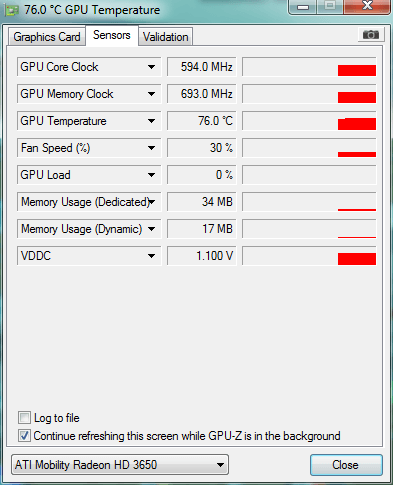Open the Validation tab
Screen dimensions: 393x485
point(166,37)
